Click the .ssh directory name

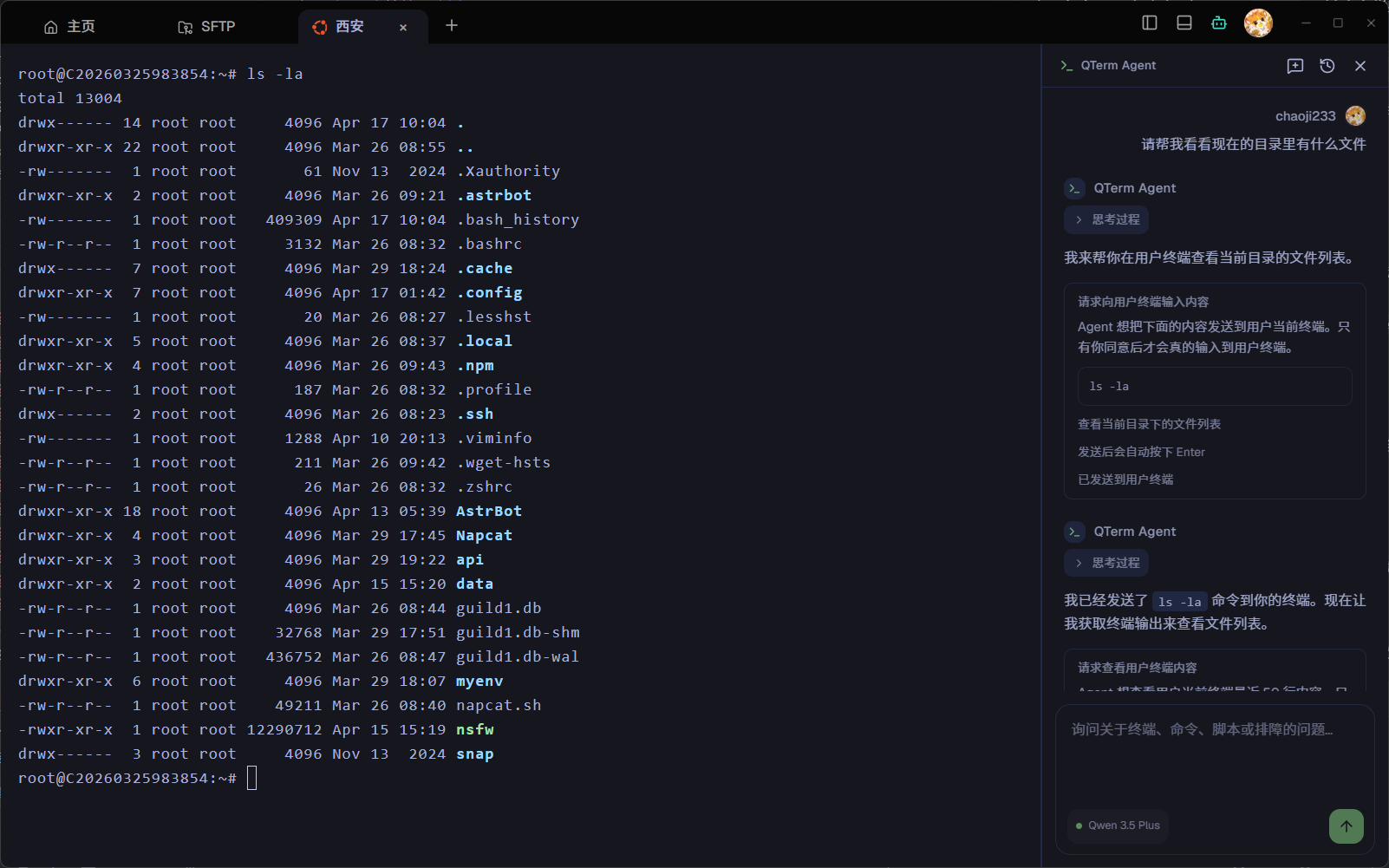(x=475, y=414)
